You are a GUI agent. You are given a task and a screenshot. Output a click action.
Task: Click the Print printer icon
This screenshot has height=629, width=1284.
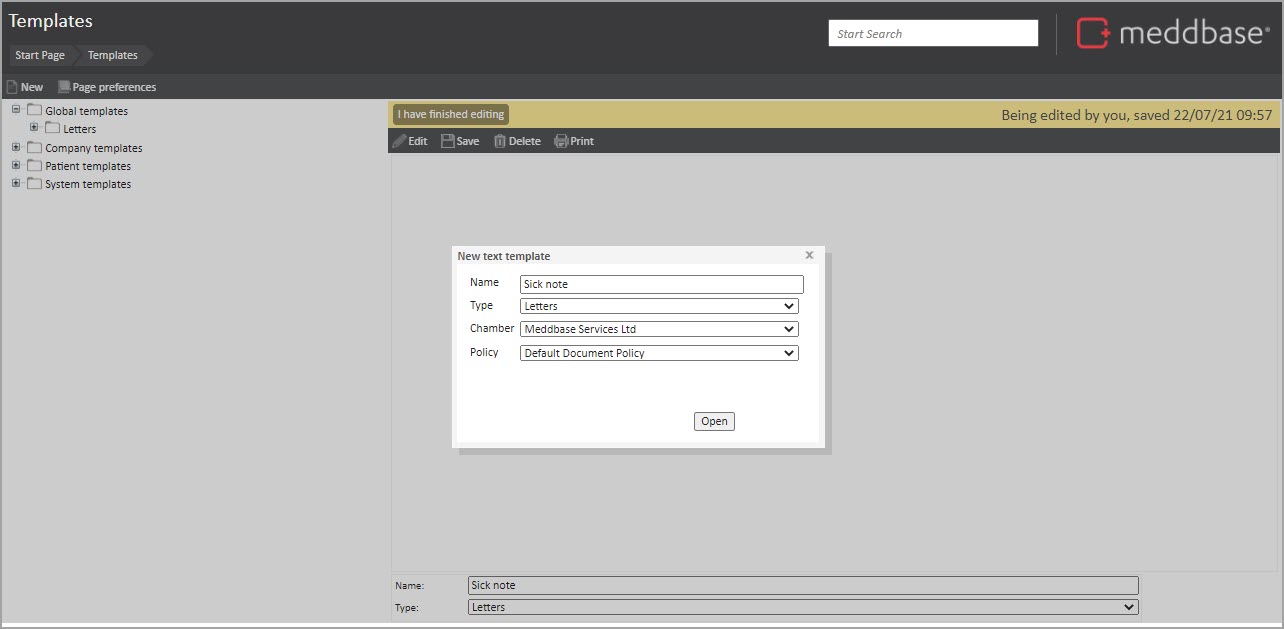coord(561,141)
